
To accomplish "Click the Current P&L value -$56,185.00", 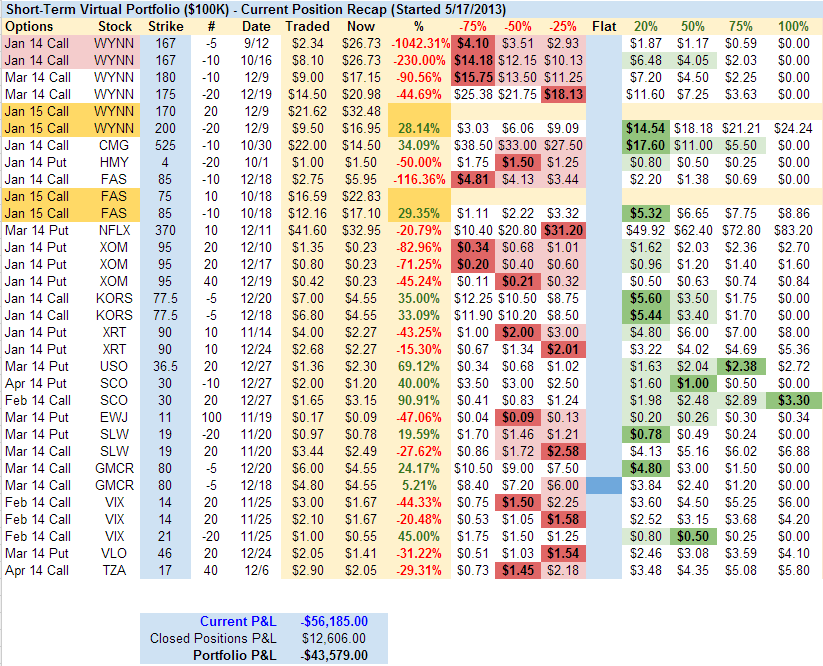I will point(333,621).
